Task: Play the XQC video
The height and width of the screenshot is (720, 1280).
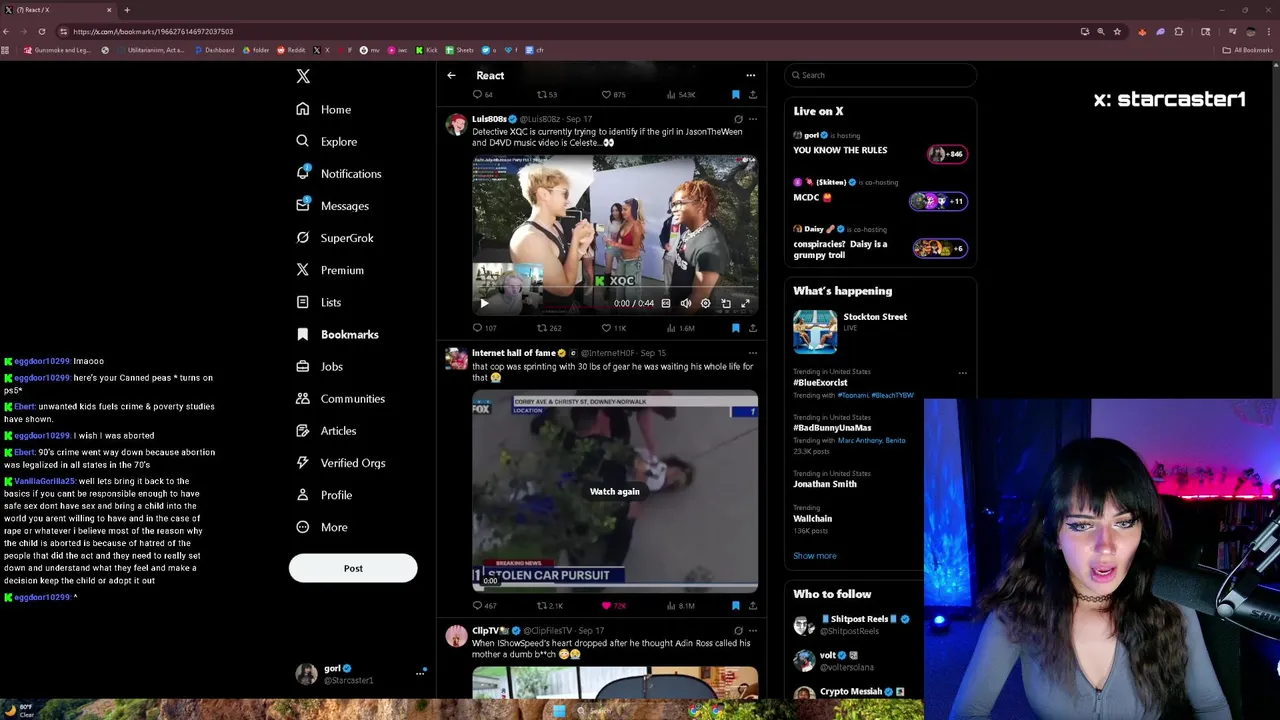Action: (484, 303)
